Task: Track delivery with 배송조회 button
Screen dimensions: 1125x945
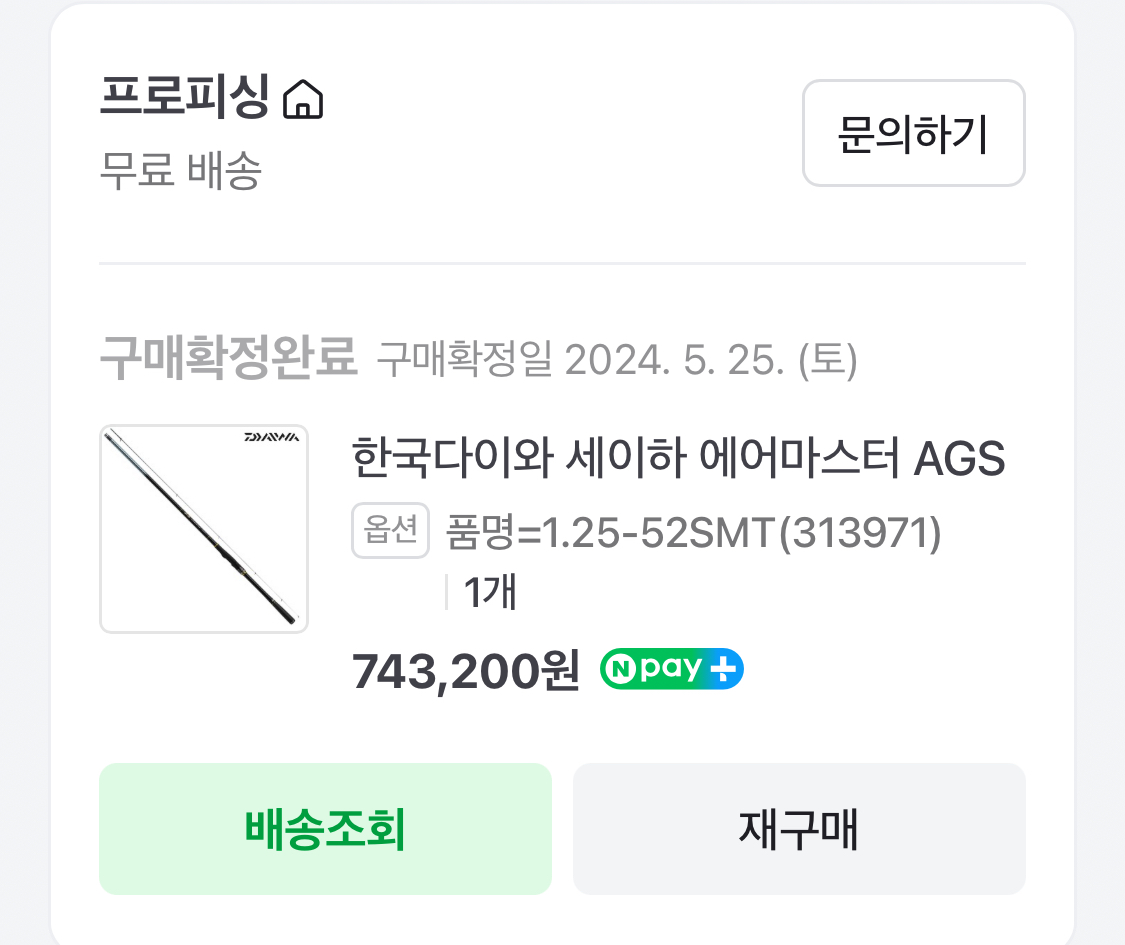Action: coord(325,829)
